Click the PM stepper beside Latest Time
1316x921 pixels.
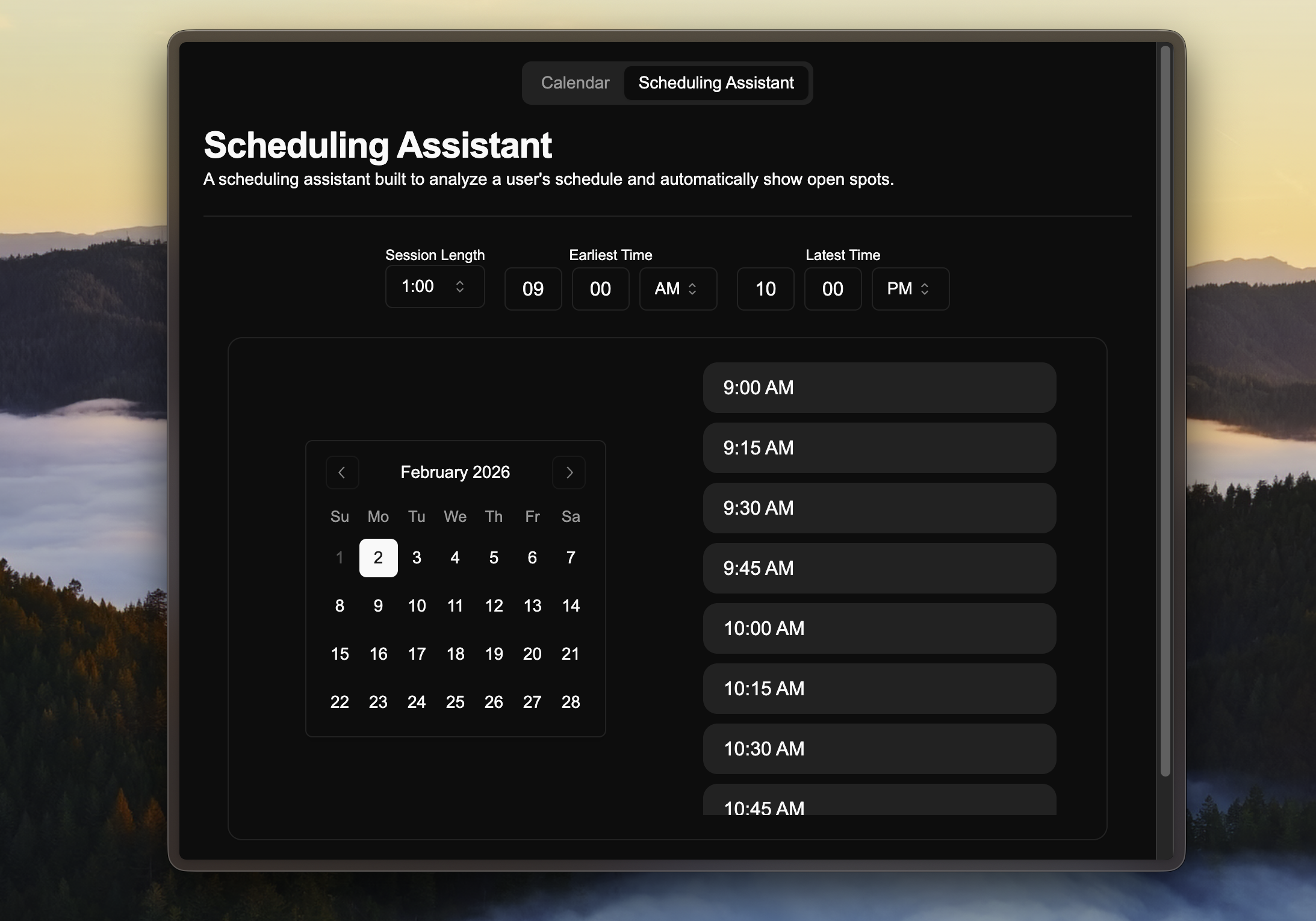[925, 289]
